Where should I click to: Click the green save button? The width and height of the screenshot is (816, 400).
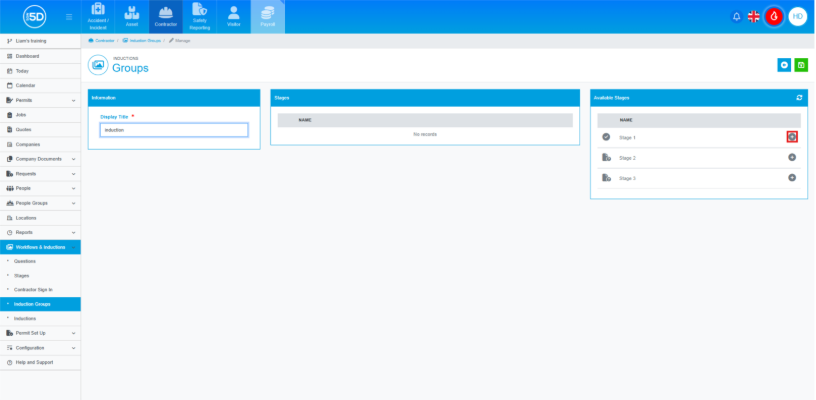point(801,65)
